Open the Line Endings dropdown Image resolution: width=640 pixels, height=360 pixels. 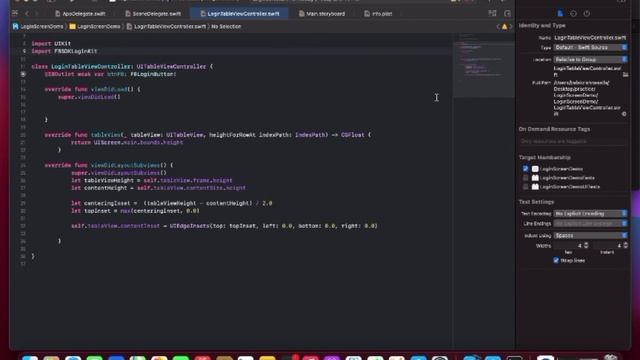(591, 223)
